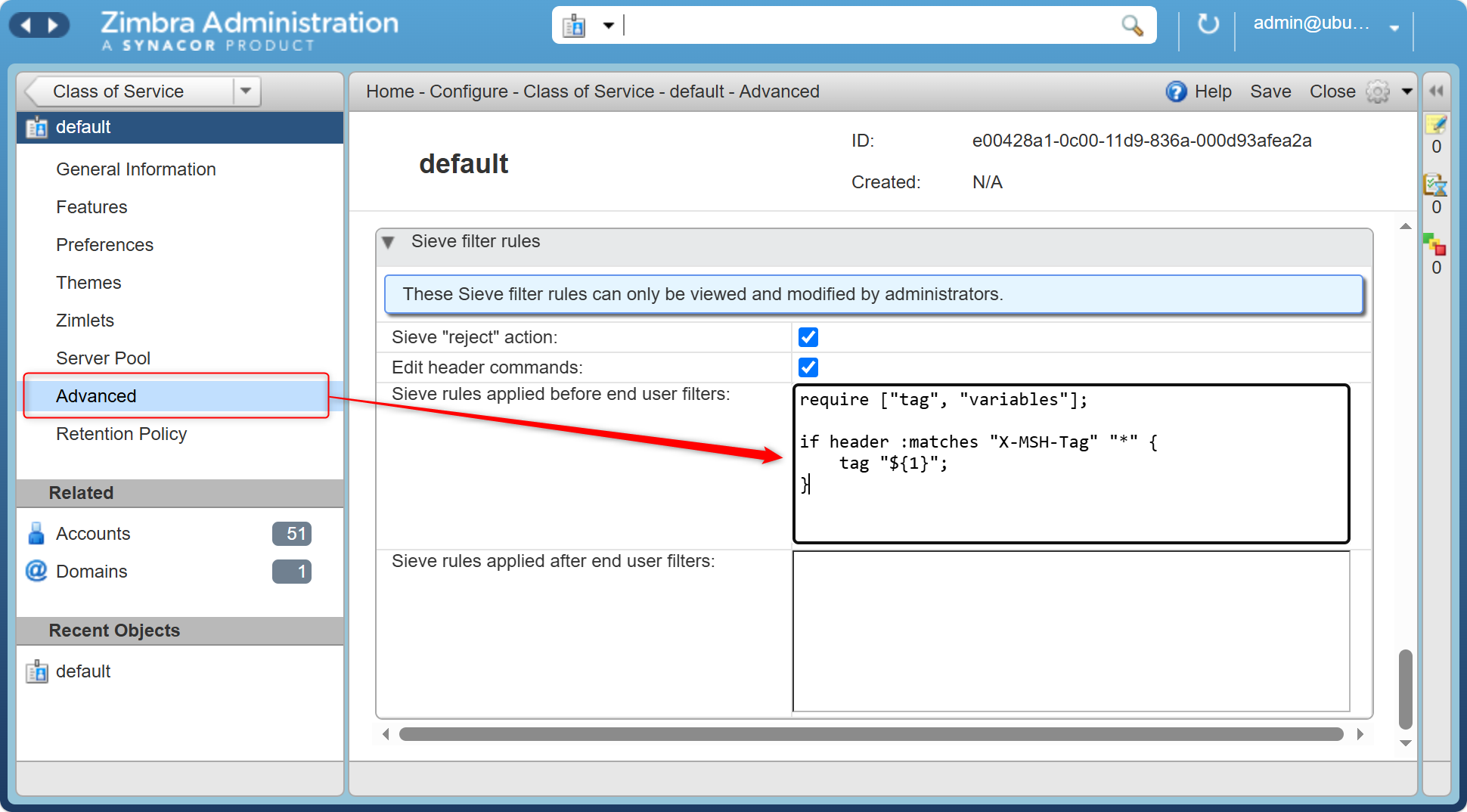Image resolution: width=1467 pixels, height=812 pixels.
Task: Open the Zimlets section
Action: point(85,321)
